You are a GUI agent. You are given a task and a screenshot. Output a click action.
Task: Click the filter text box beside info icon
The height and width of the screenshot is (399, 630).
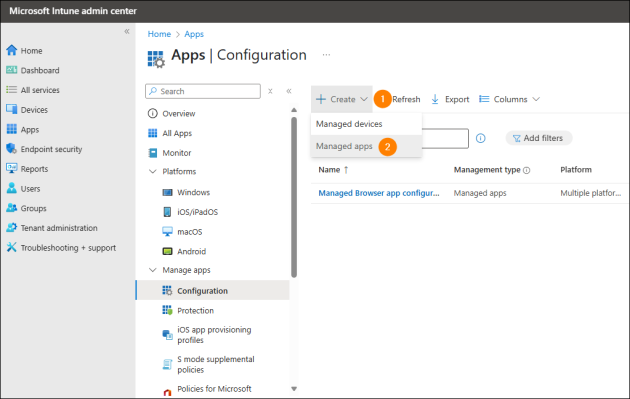[x=445, y=138]
